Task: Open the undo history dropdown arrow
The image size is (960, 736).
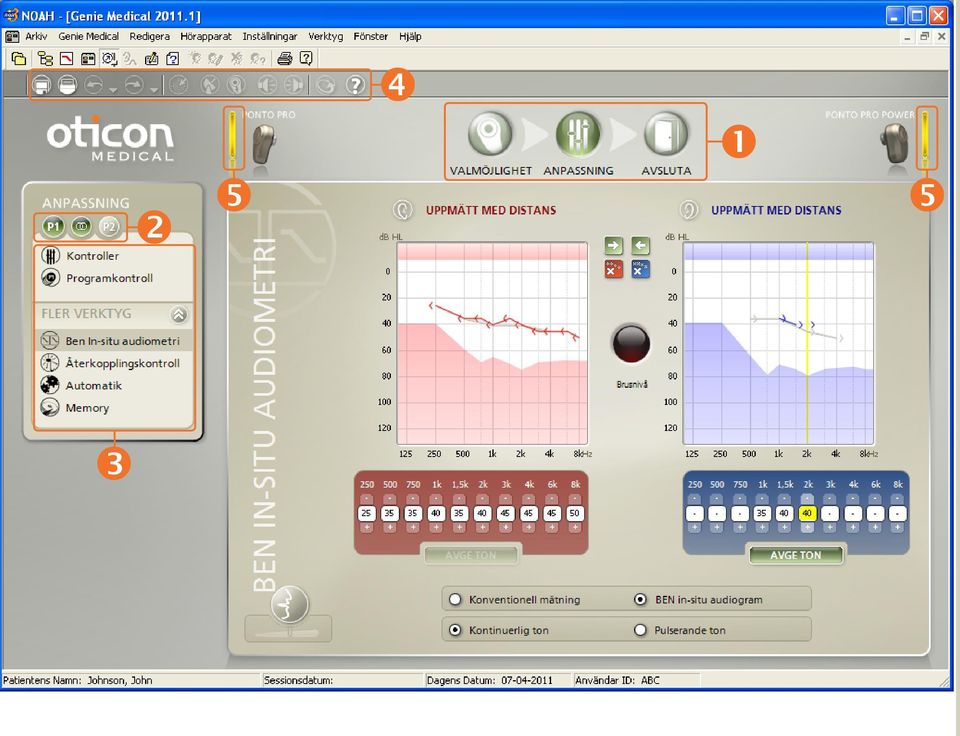Action: click(x=112, y=91)
